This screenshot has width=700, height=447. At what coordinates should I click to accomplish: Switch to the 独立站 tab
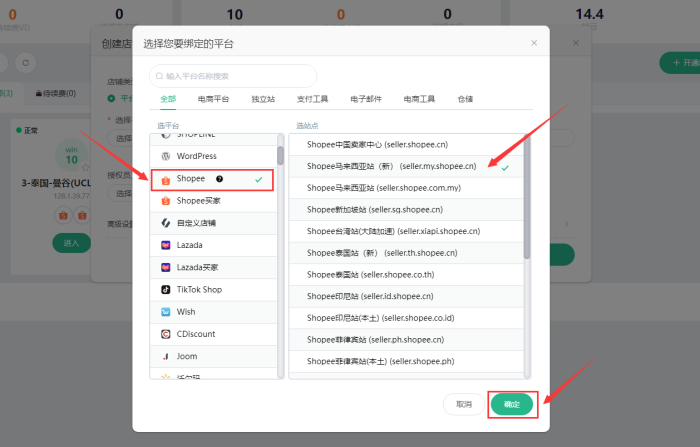[x=263, y=99]
